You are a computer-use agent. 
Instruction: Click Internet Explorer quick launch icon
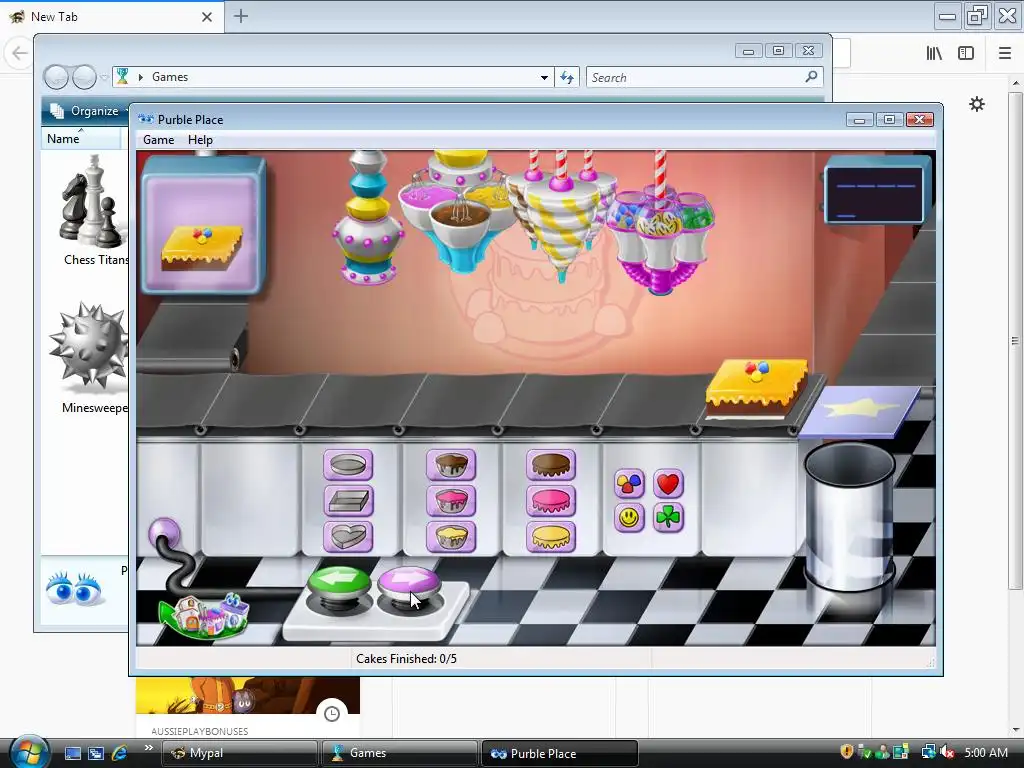tap(120, 753)
